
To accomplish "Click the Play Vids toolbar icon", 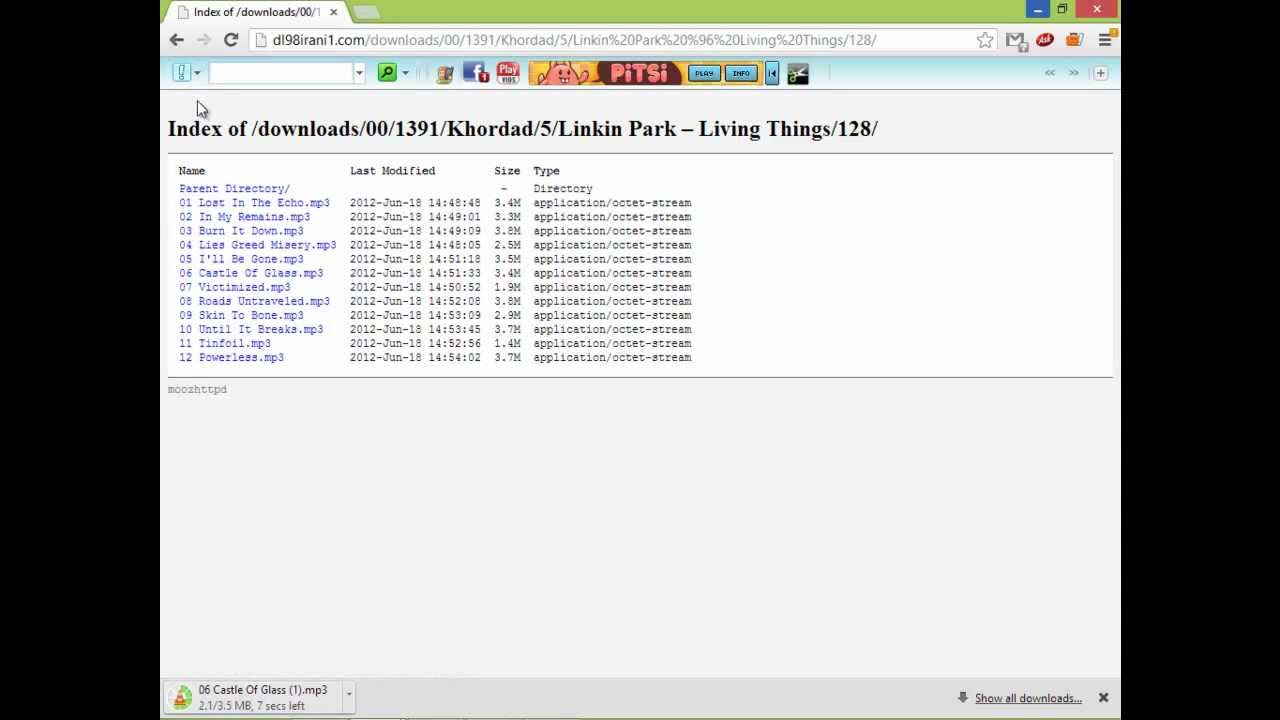I will [508, 73].
